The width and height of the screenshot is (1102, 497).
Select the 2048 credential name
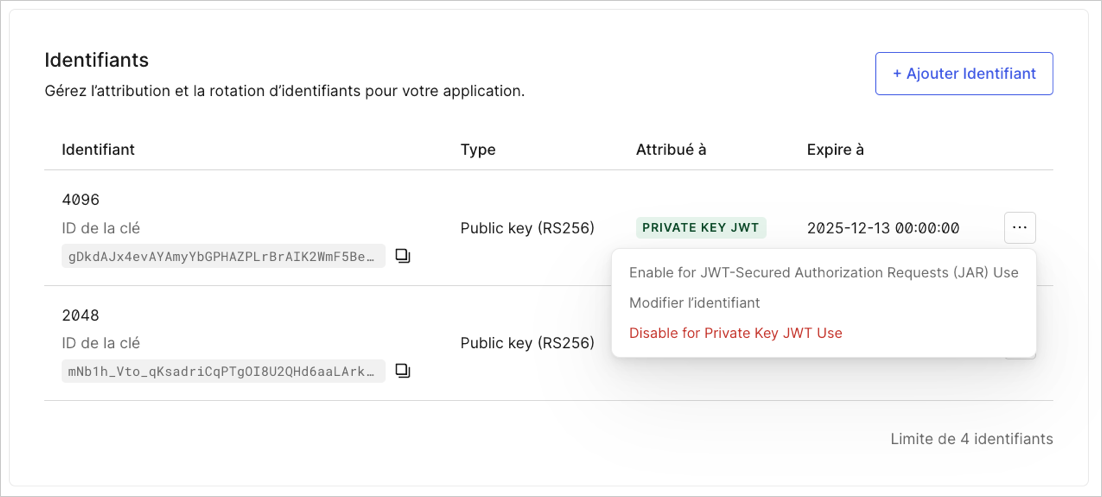(x=81, y=316)
